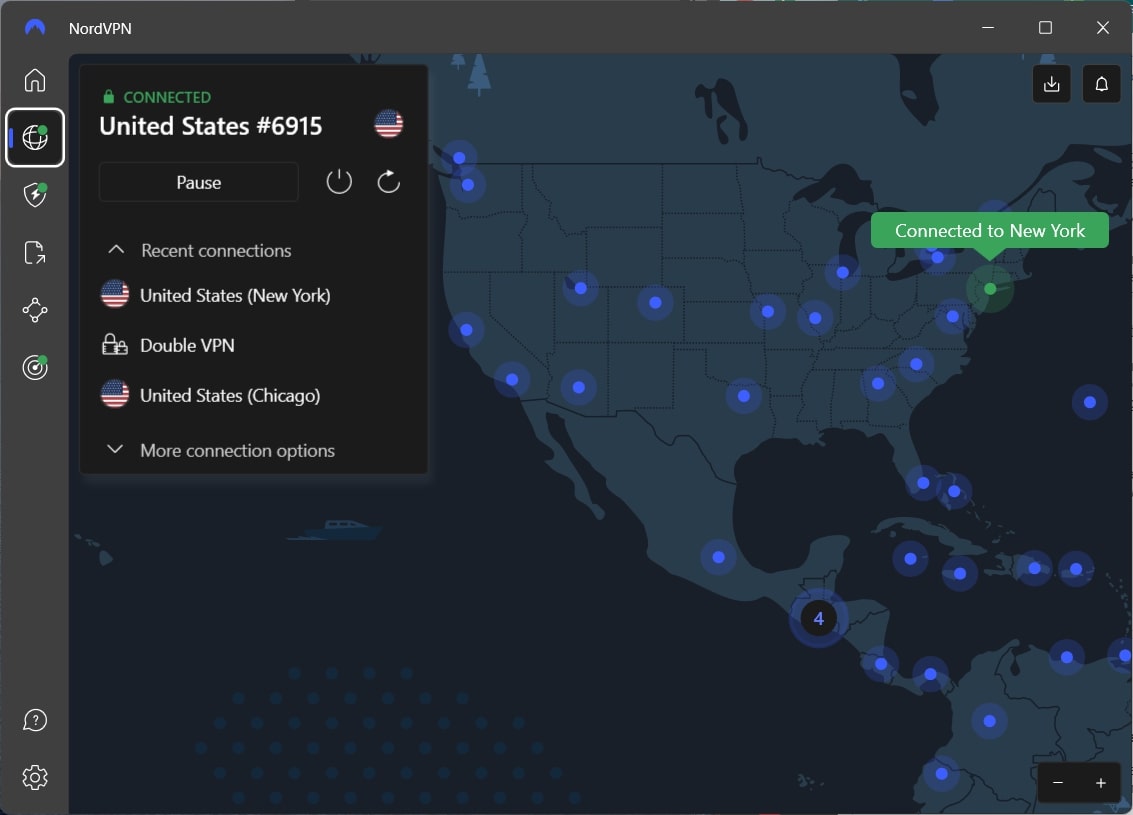The width and height of the screenshot is (1133, 815).
Task: Open NordVPN settings via gear icon
Action: (35, 777)
